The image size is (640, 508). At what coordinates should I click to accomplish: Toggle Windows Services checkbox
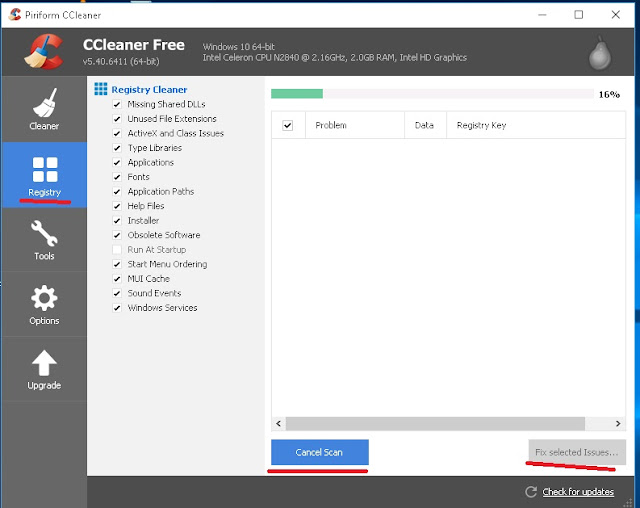coord(117,308)
